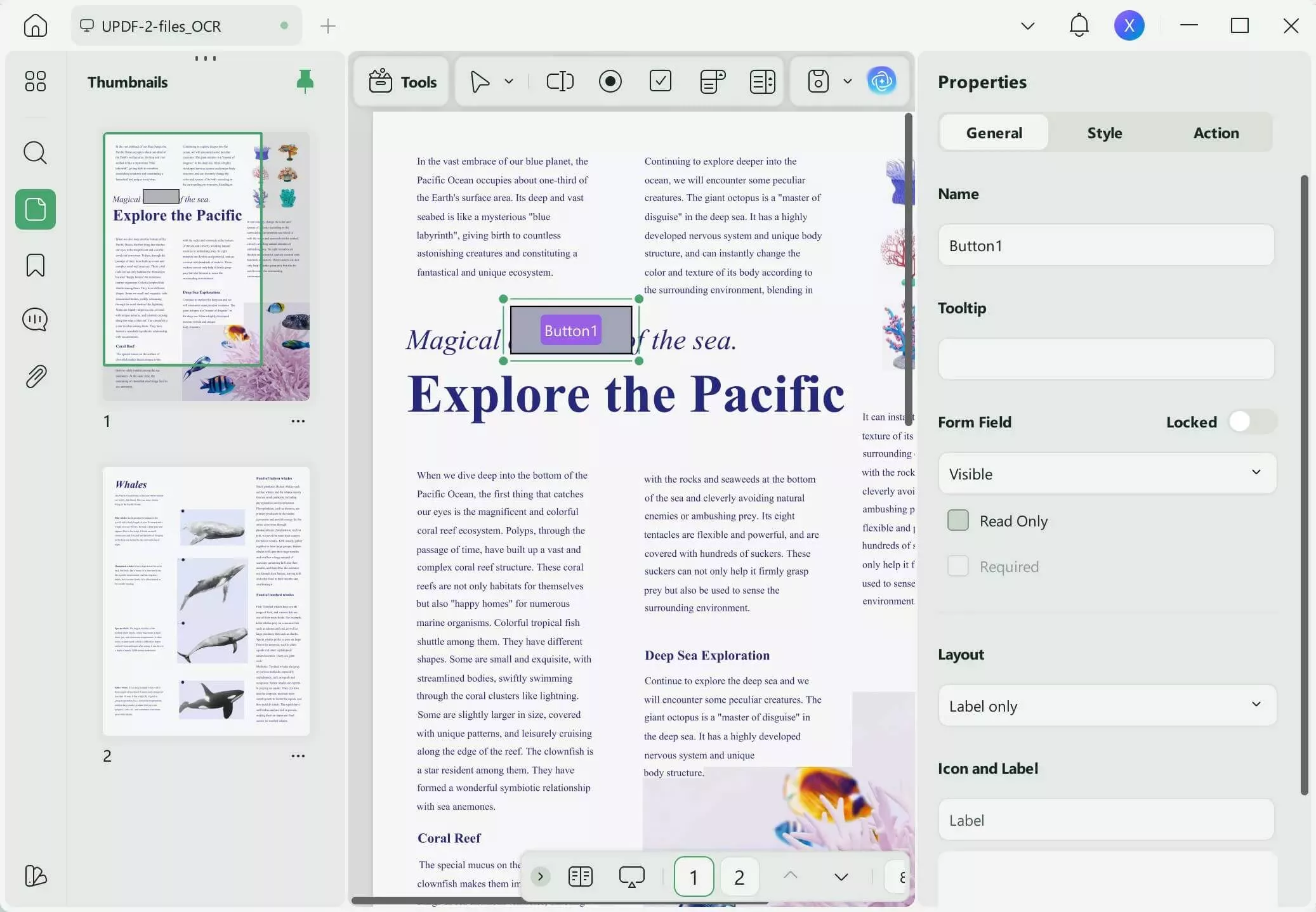The height and width of the screenshot is (912, 1316).
Task: Select page 2 Whales thumbnail
Action: pos(206,601)
